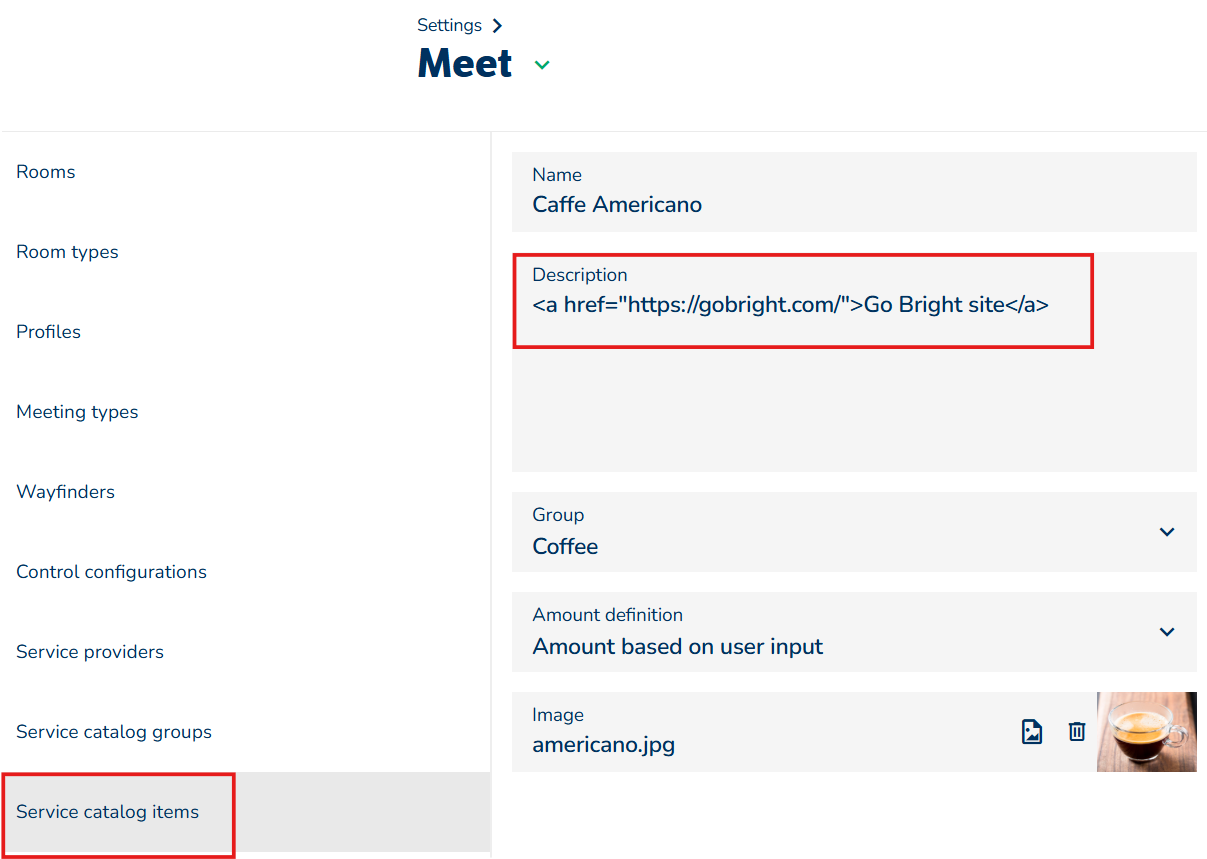Screen dimensions: 1207x859
Task: Delete the americano.jpg image with trash icon
Action: pos(1076,732)
